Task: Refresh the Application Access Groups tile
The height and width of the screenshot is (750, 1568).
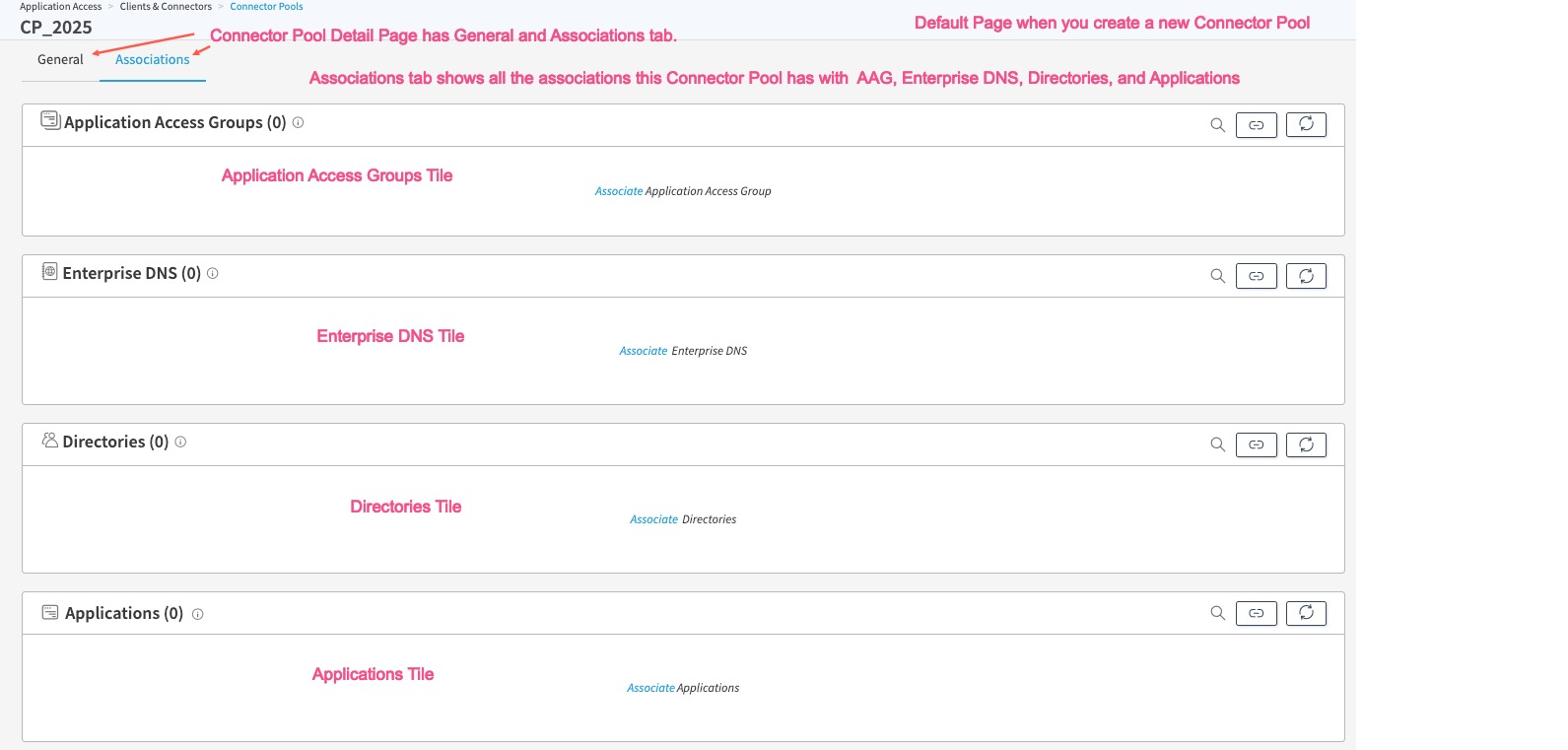Action: [x=1306, y=124]
